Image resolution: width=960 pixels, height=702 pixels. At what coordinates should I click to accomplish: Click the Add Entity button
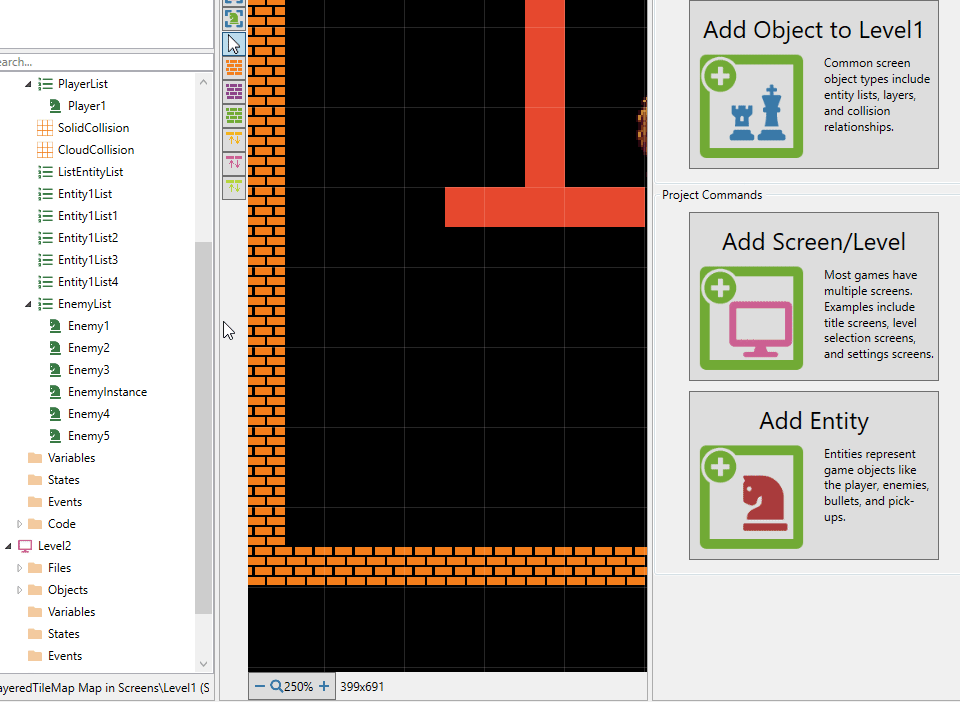(813, 475)
